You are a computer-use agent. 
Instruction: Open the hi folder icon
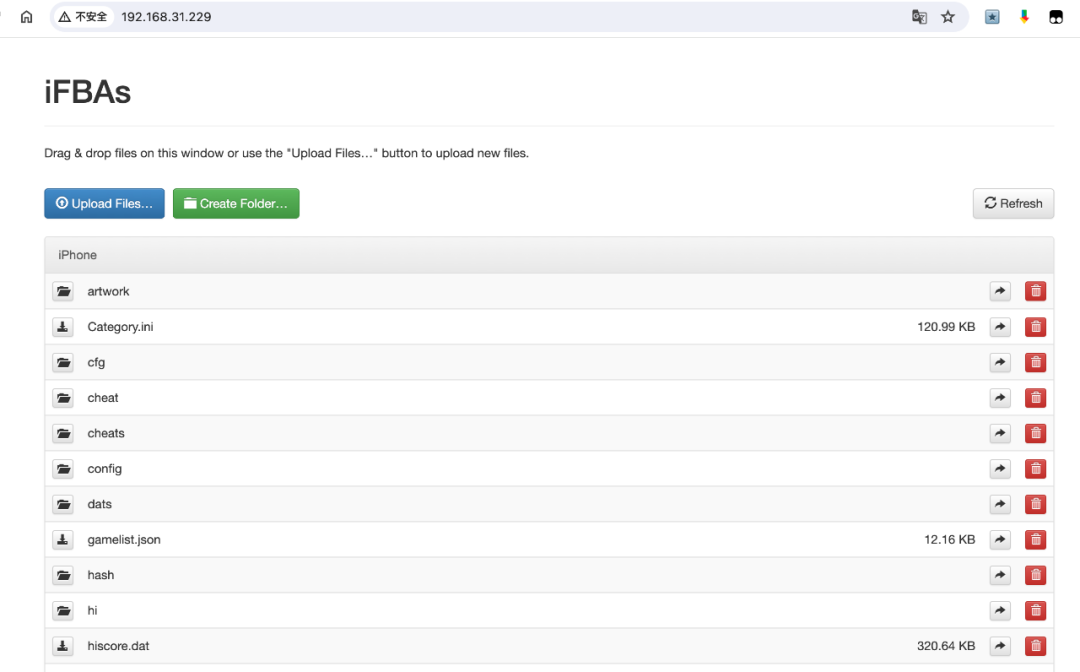[x=63, y=611]
